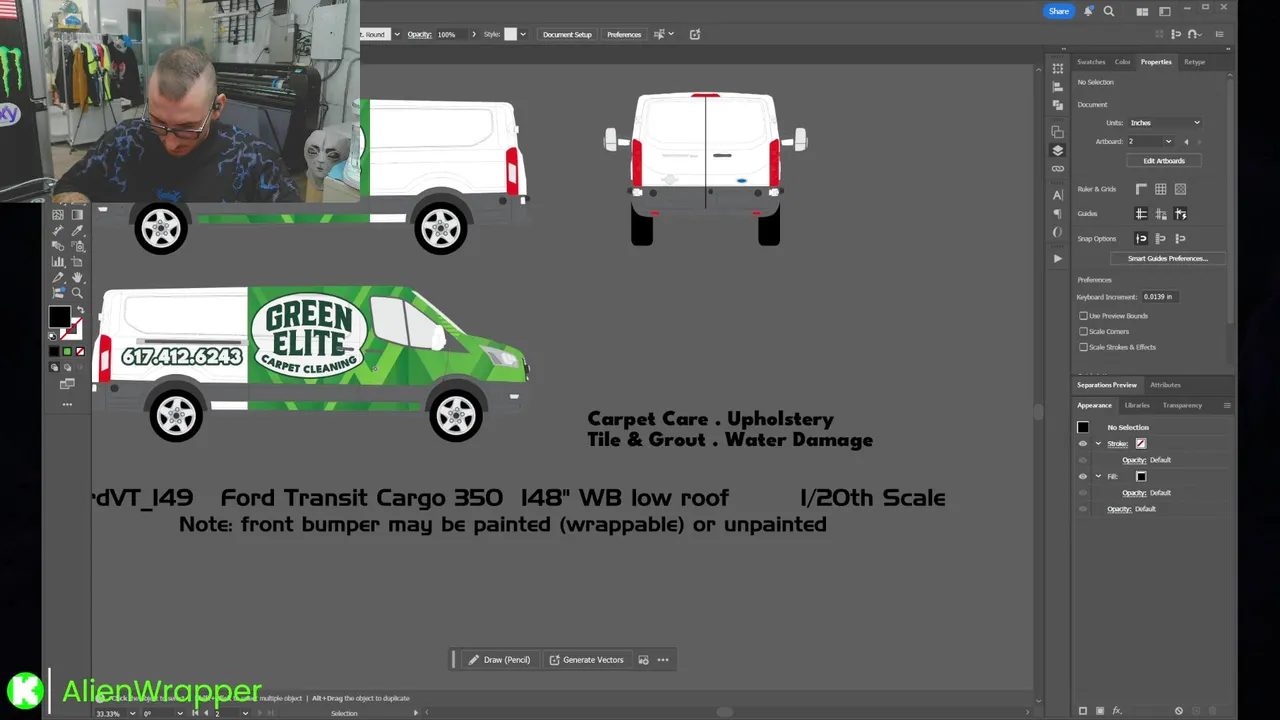Open the Character panel icon
Screen dimensions: 1280x720
tap(1057, 195)
